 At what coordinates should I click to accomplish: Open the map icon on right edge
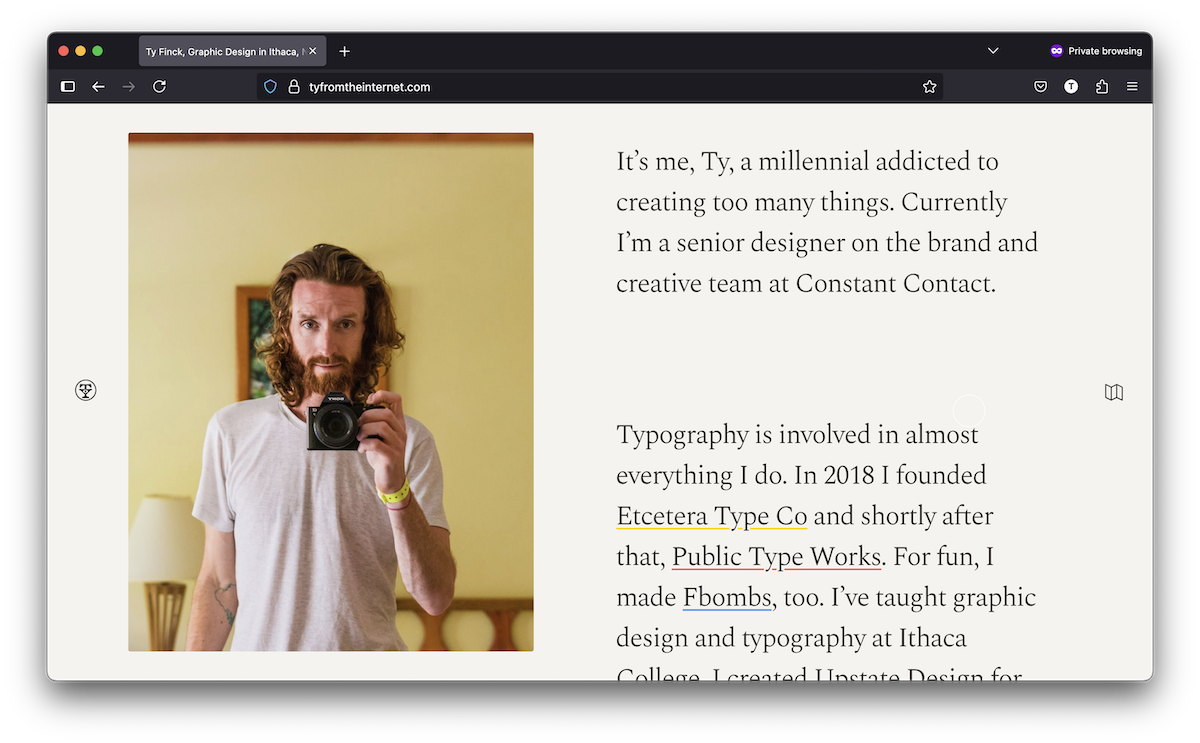point(1114,392)
